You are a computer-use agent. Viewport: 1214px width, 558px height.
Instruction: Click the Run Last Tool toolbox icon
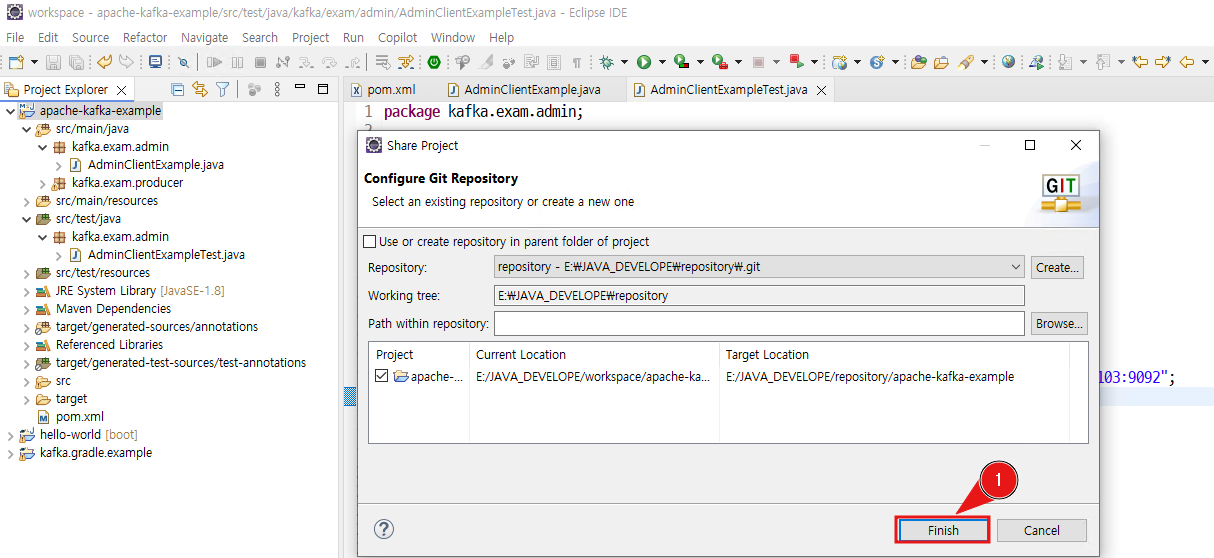pyautogui.click(x=720, y=62)
